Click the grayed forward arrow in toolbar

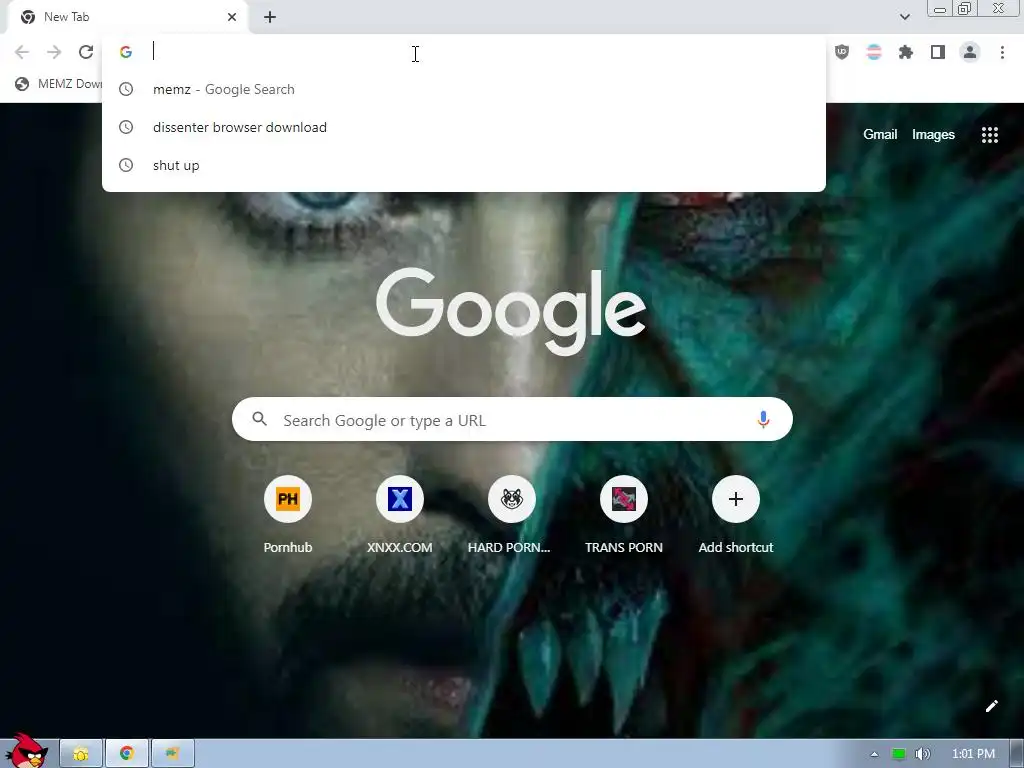click(x=54, y=52)
